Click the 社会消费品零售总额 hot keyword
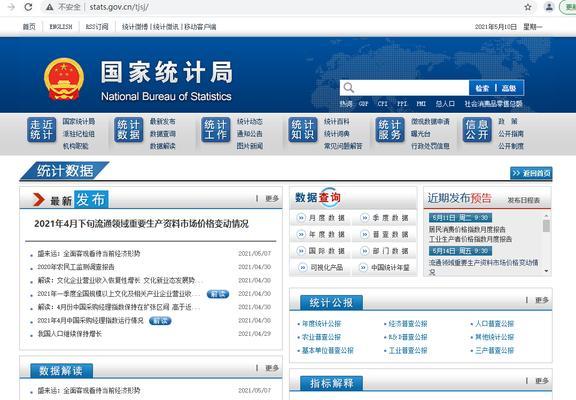Image resolution: width=576 pixels, height=400 pixels. click(493, 104)
